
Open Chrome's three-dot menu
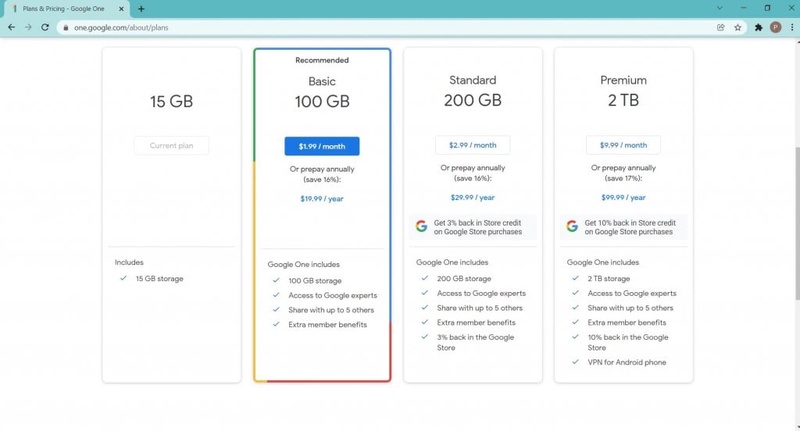pos(792,28)
